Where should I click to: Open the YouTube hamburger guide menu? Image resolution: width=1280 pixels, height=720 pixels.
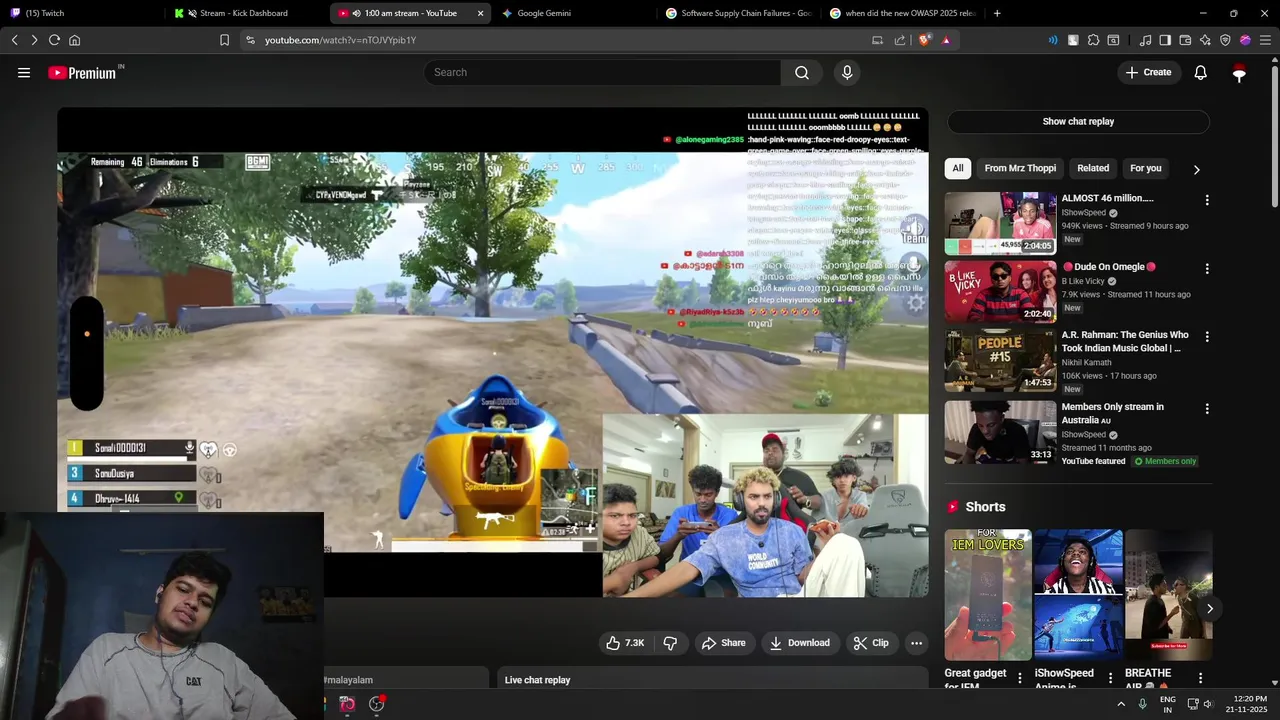pos(24,72)
